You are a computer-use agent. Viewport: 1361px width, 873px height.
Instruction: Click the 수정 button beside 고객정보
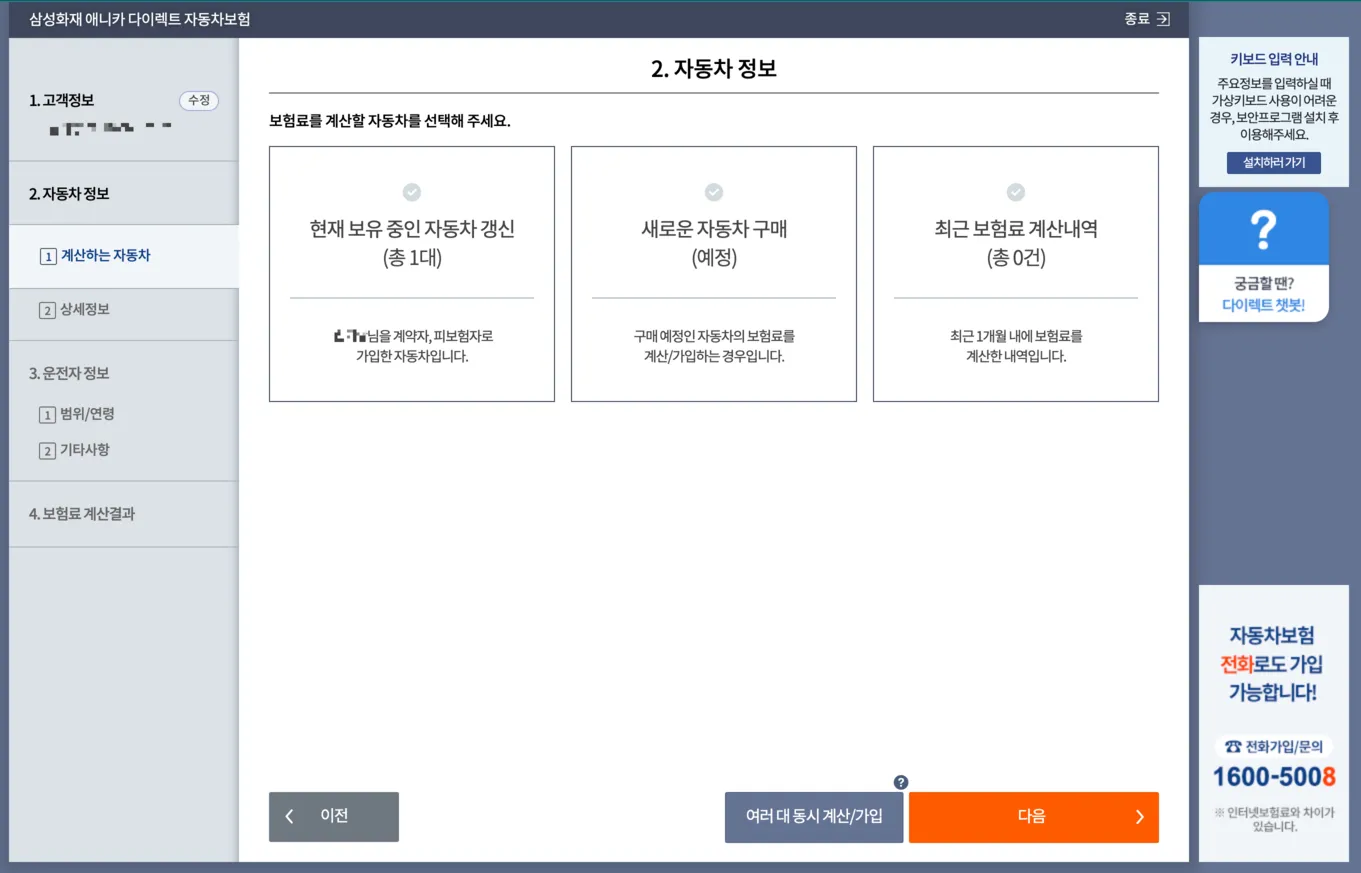[197, 100]
